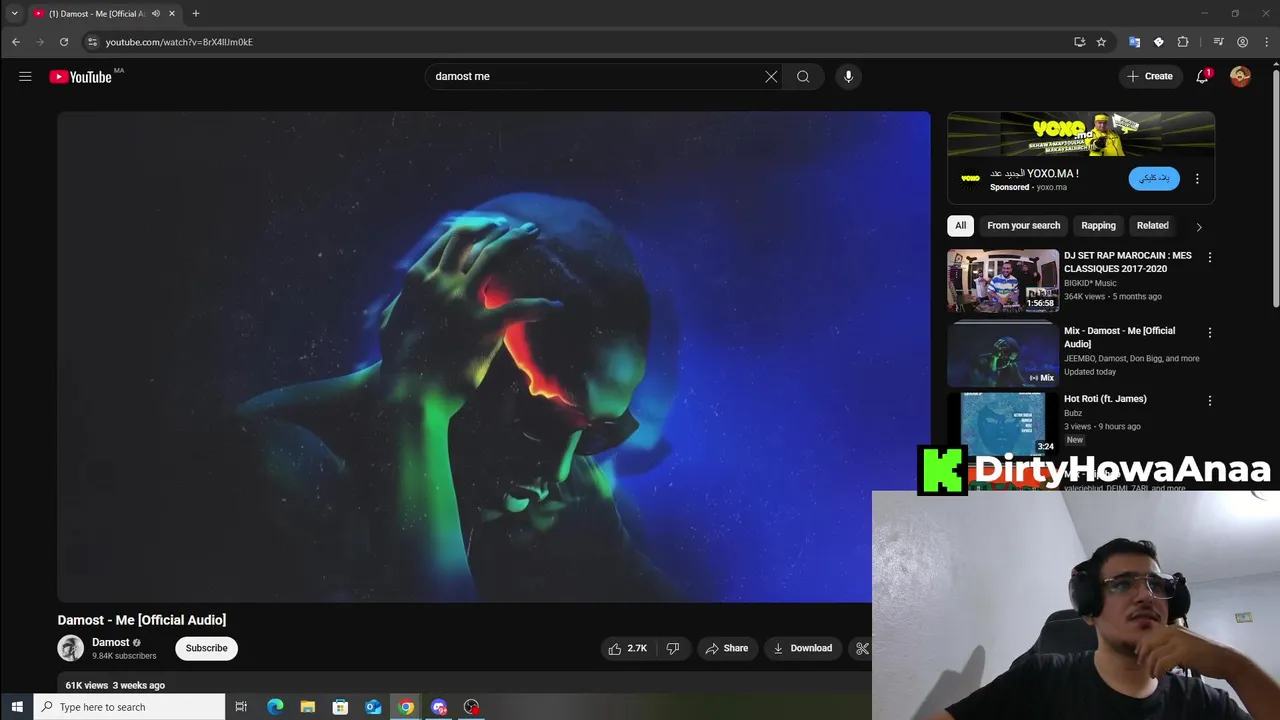This screenshot has width=1280, height=720.
Task: View site information icon in address bar
Action: tap(92, 42)
